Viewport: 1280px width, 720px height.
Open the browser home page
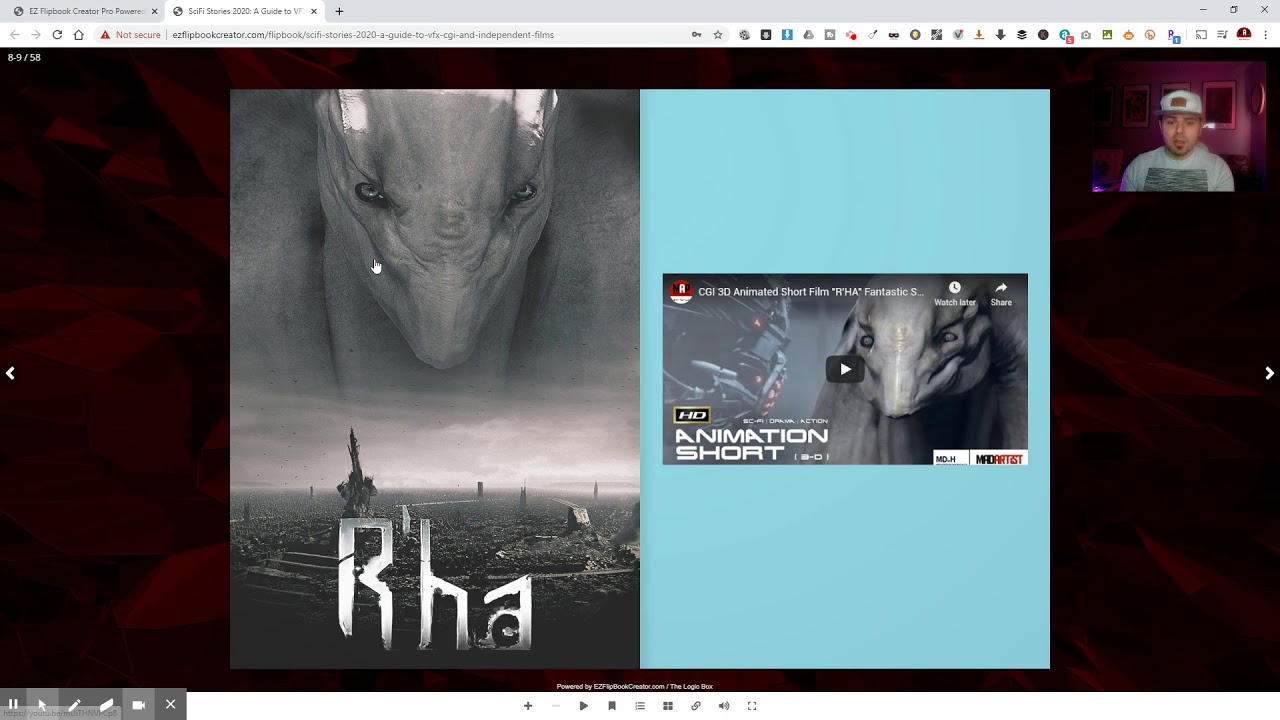pos(78,35)
